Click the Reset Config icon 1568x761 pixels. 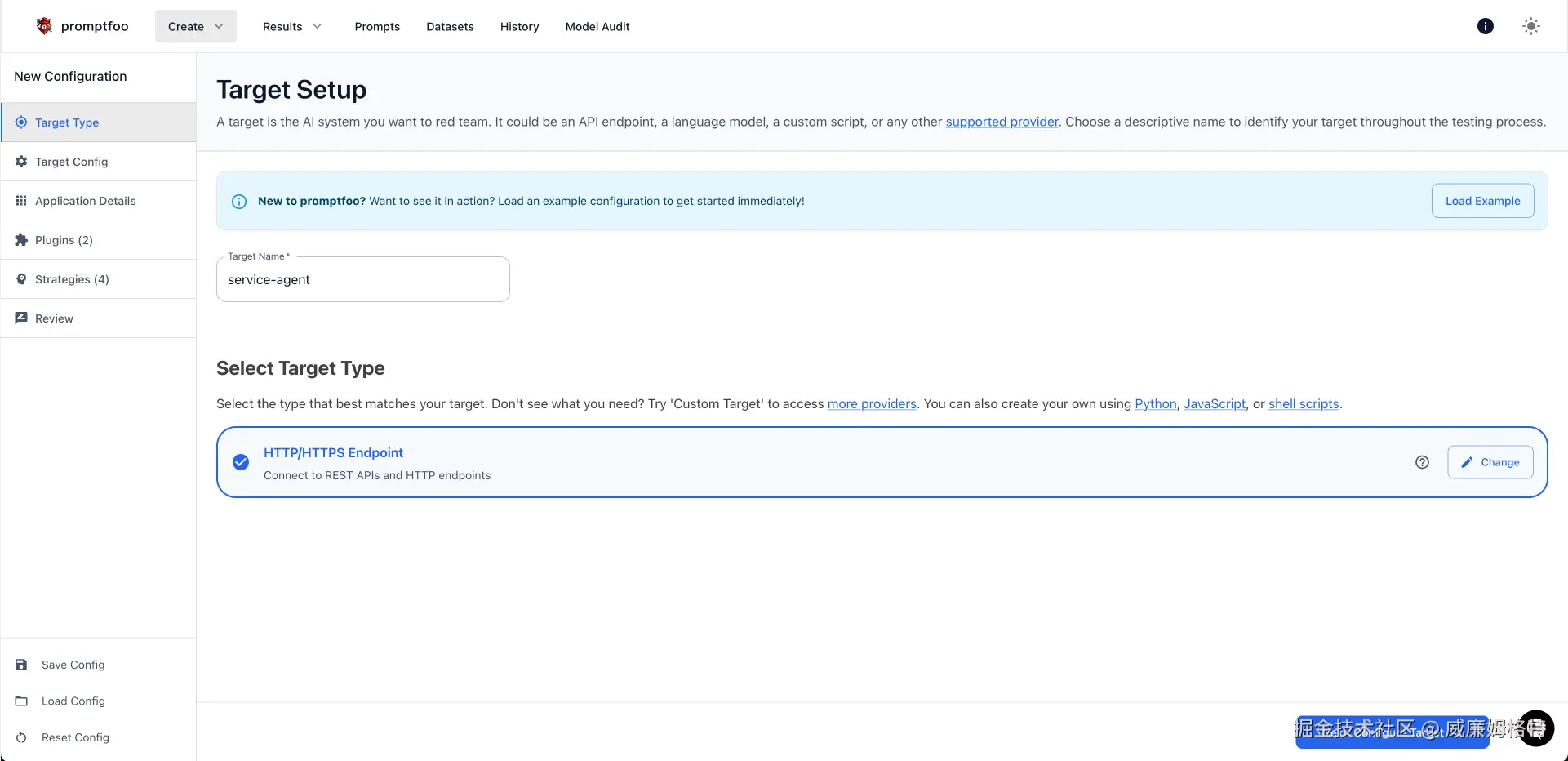(22, 737)
